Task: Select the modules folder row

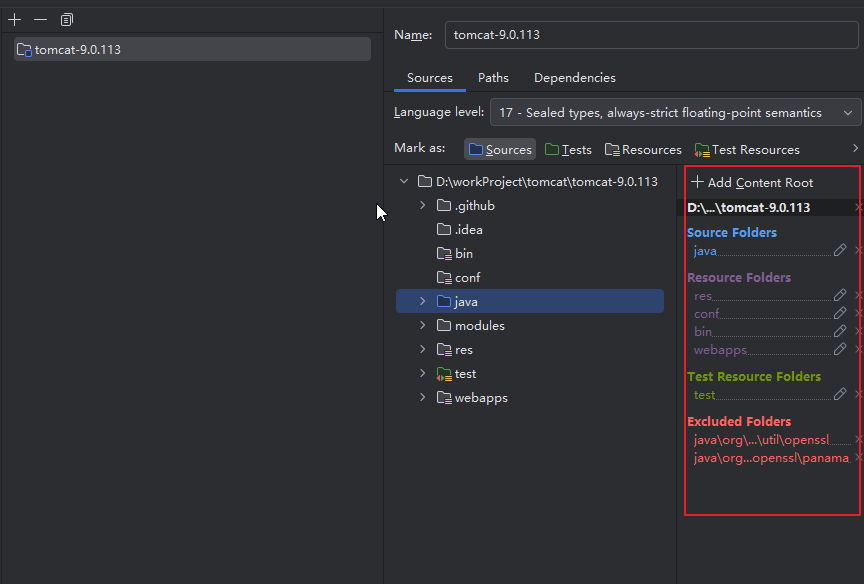Action: click(x=530, y=326)
